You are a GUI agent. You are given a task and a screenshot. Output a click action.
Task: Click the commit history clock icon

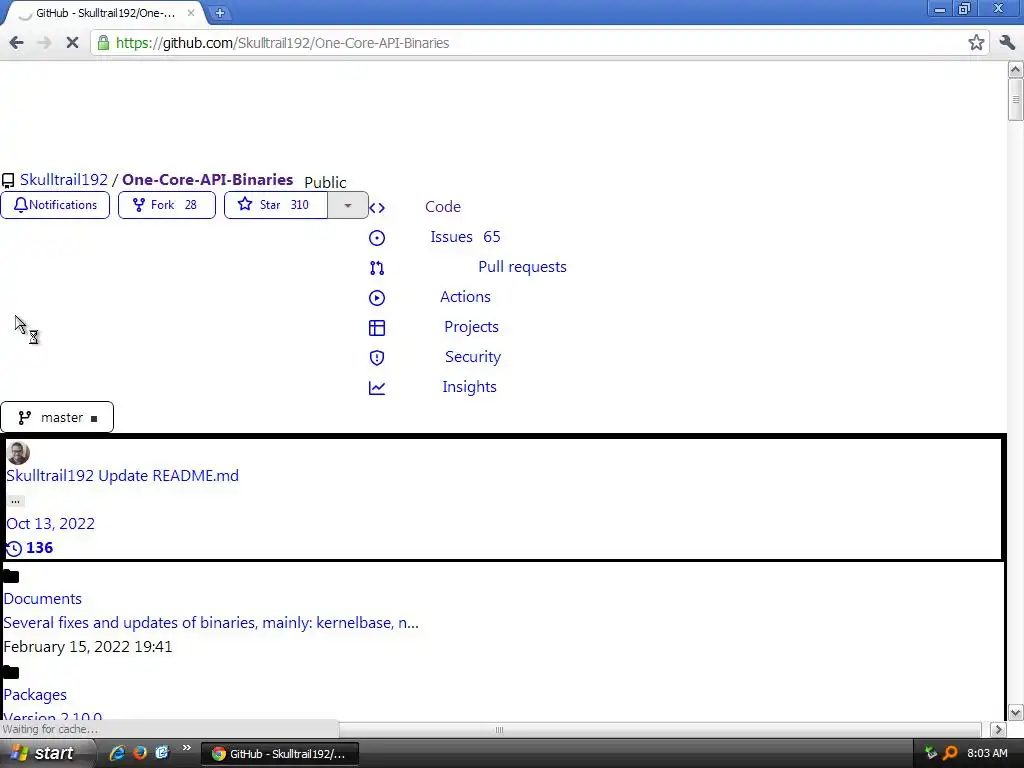pos(14,549)
